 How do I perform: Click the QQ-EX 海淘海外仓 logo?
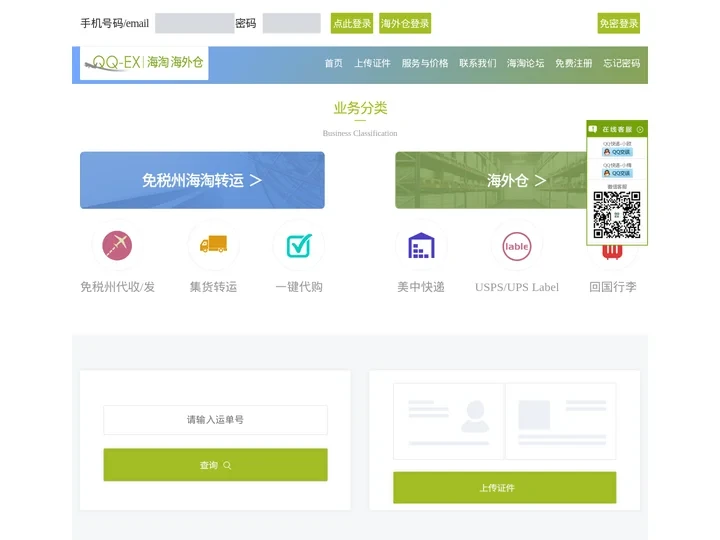point(144,63)
